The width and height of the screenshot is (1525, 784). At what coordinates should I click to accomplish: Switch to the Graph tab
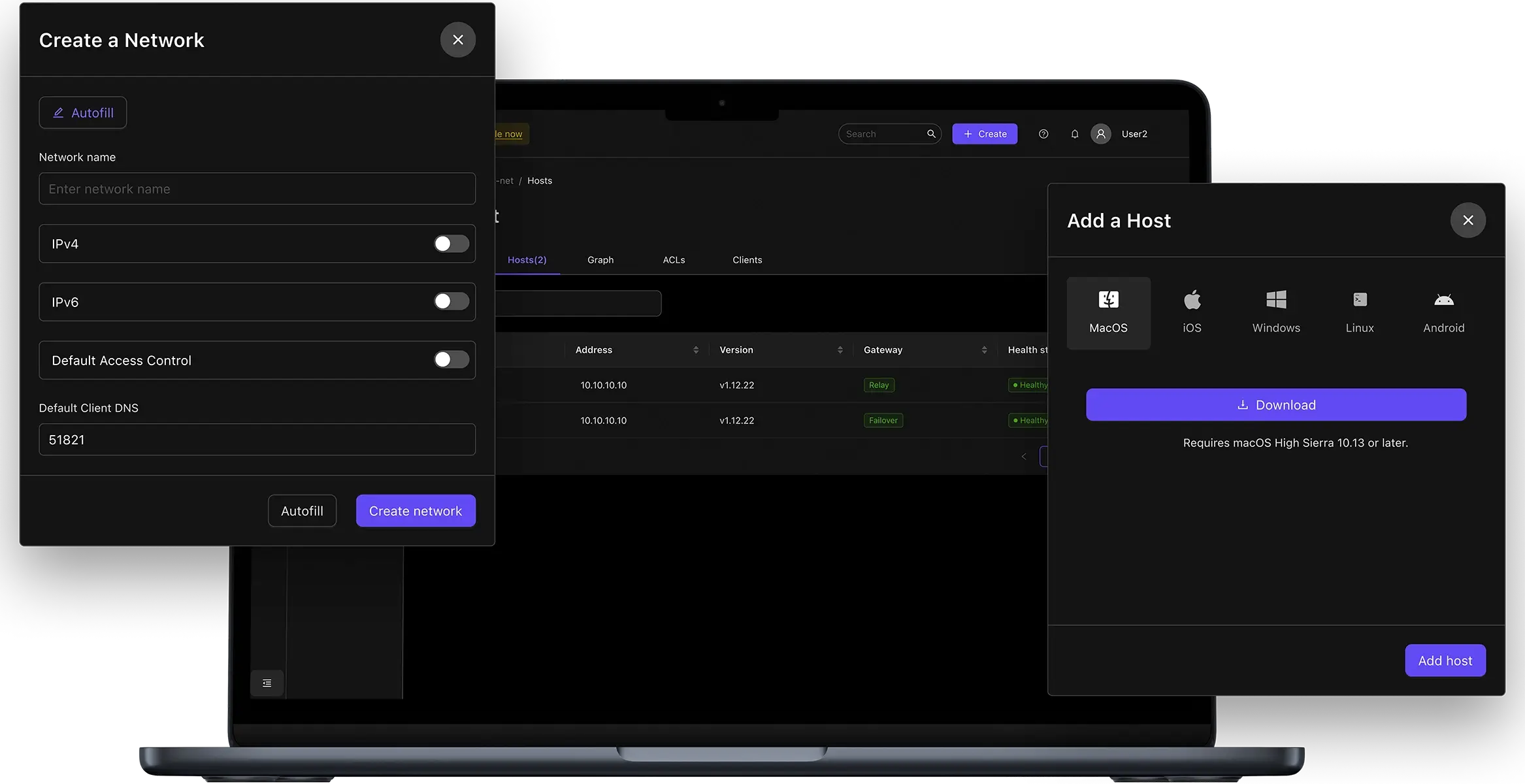(x=600, y=259)
